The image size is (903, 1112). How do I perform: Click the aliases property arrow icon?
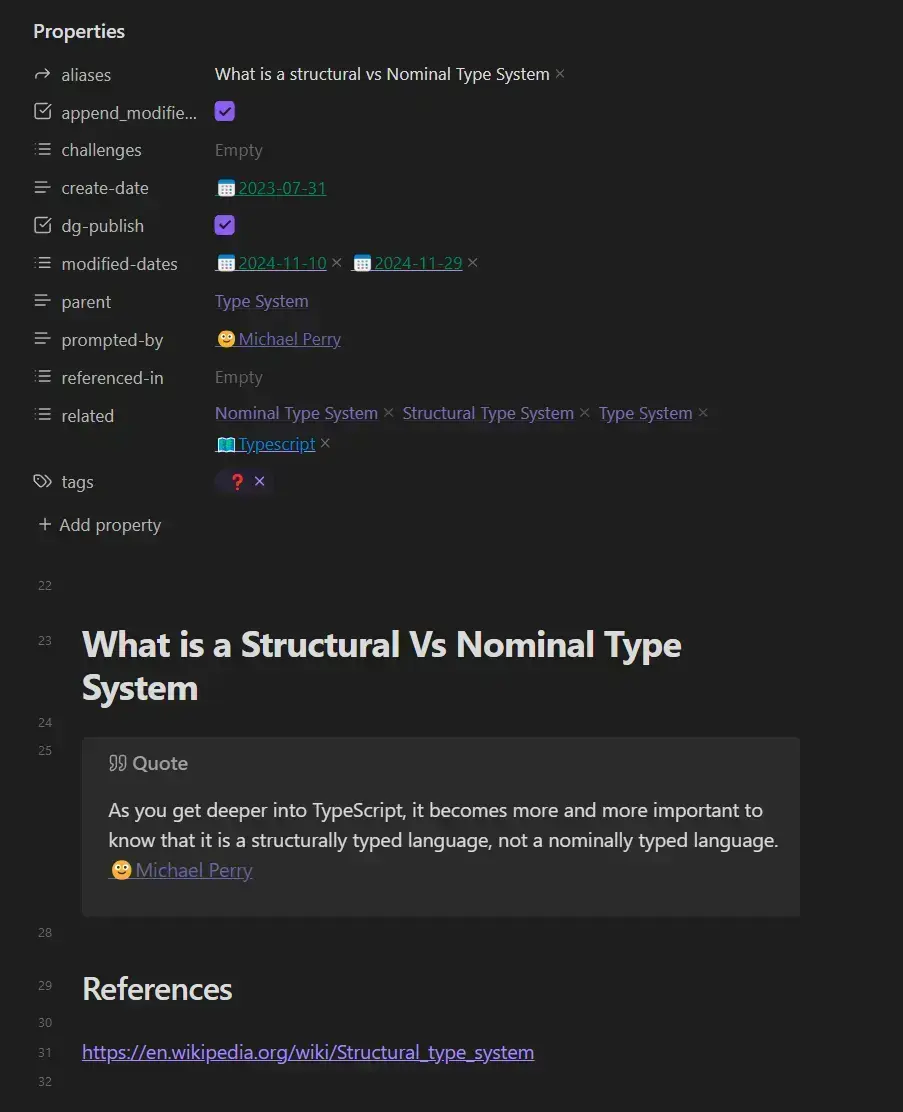point(42,74)
